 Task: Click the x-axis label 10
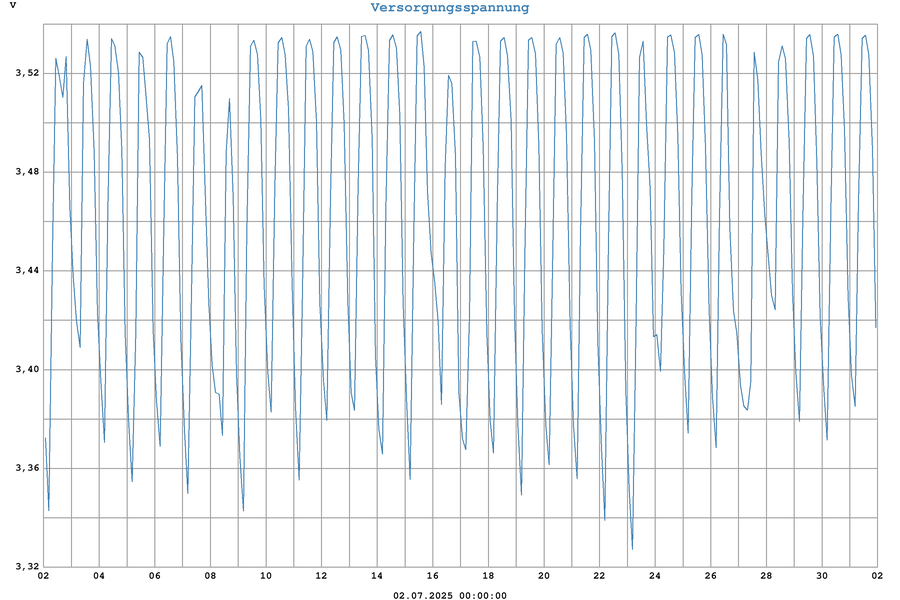[266, 576]
